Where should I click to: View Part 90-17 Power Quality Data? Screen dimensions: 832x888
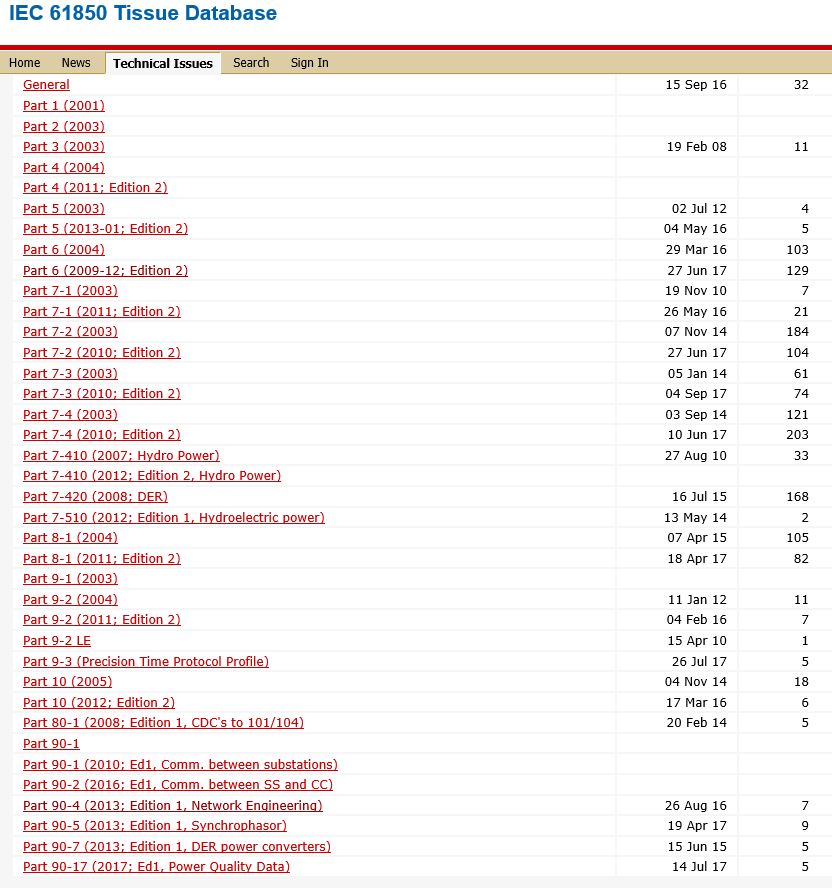(x=156, y=866)
